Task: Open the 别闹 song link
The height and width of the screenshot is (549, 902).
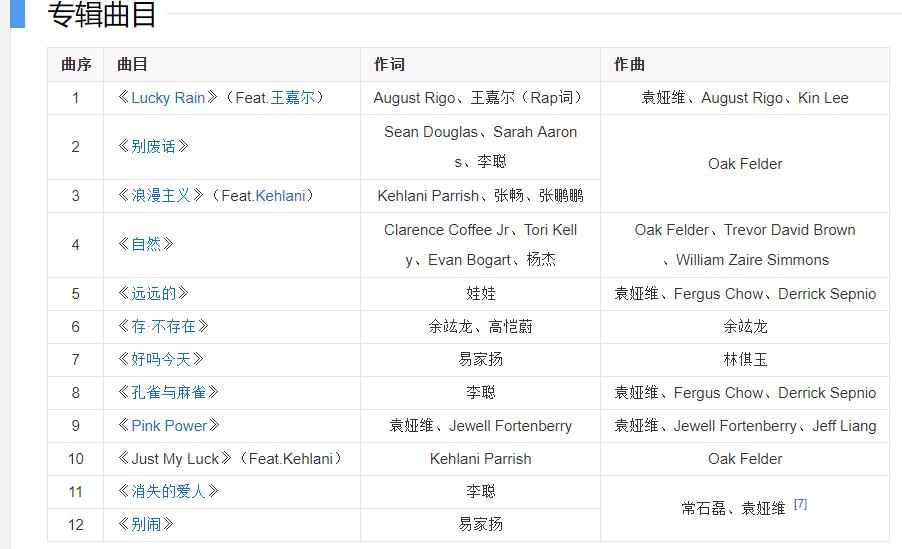Action: [146, 524]
